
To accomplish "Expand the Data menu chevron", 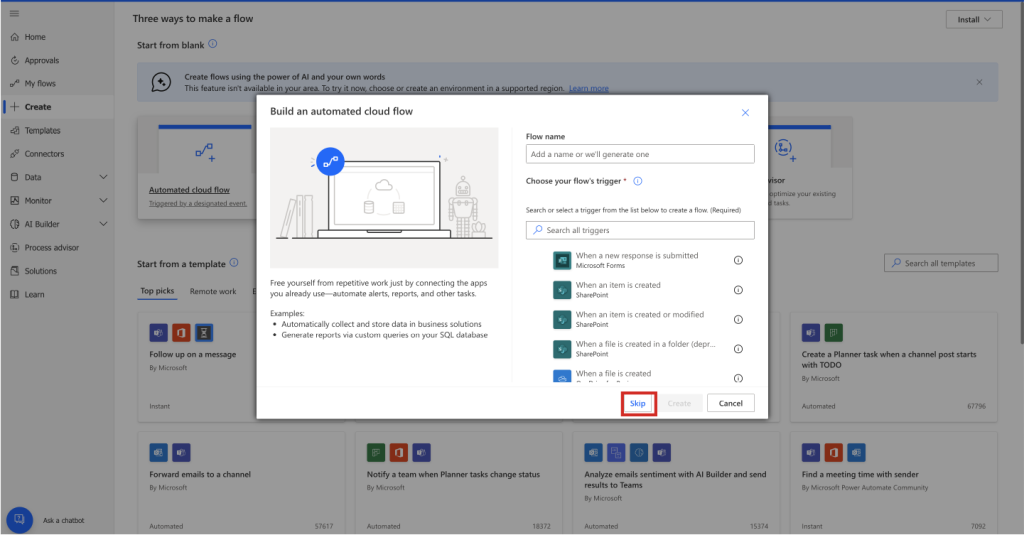I will [104, 177].
